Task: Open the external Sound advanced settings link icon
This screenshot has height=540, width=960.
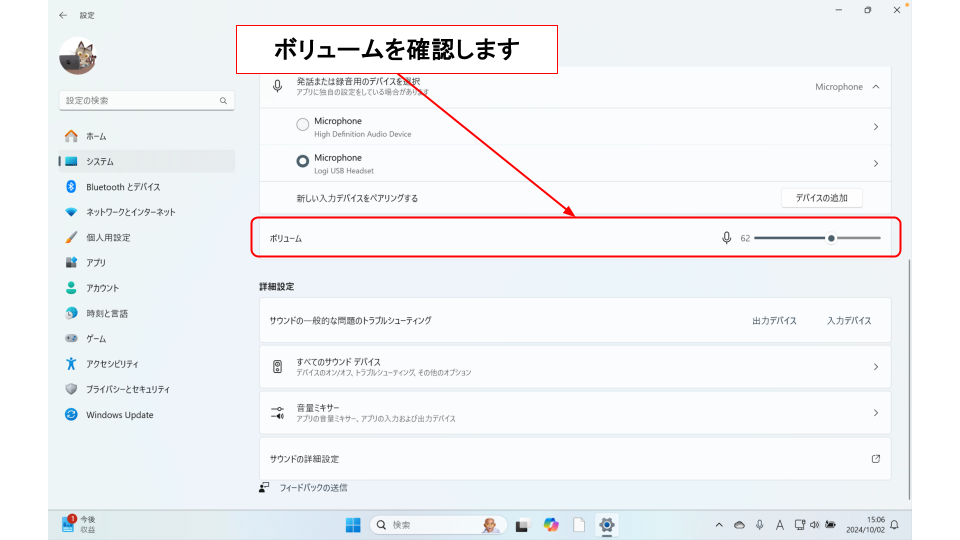Action: (876, 459)
